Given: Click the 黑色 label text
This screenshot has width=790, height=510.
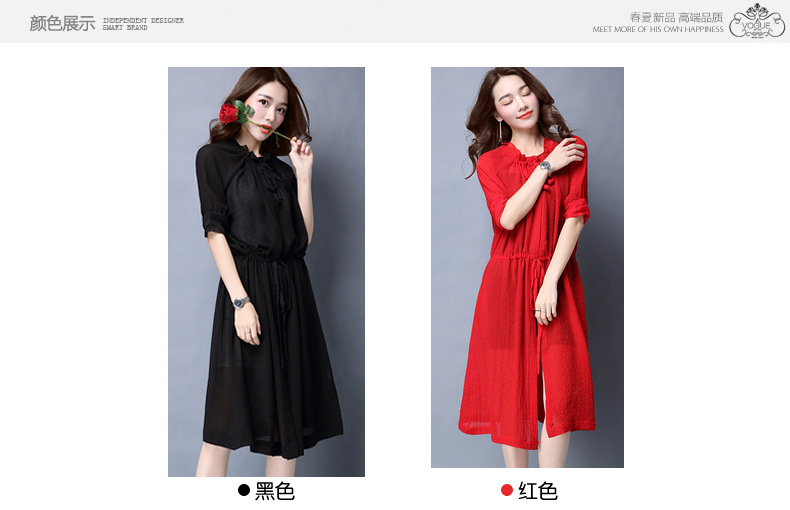Looking at the screenshot, I should coord(275,491).
